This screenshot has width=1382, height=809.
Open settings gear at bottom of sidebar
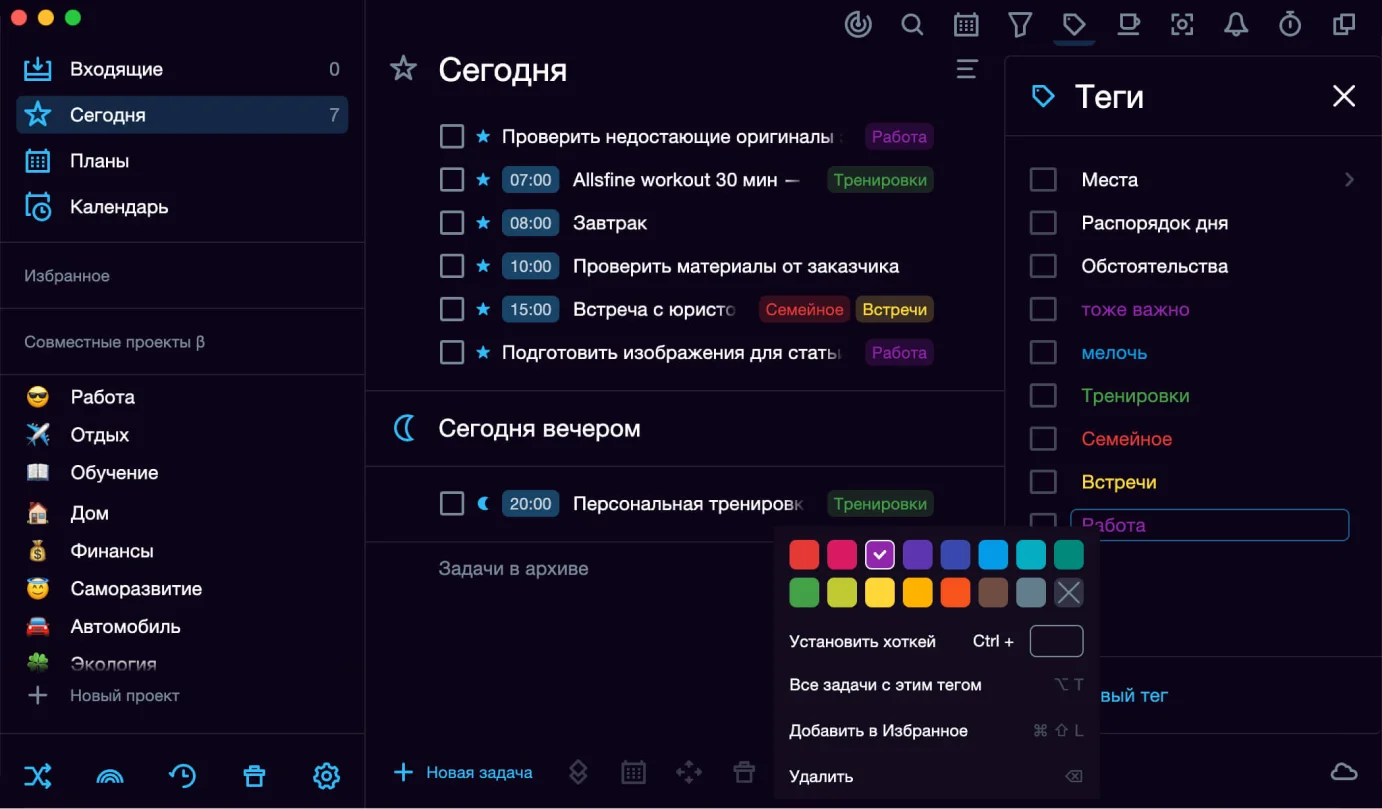[x=326, y=776]
